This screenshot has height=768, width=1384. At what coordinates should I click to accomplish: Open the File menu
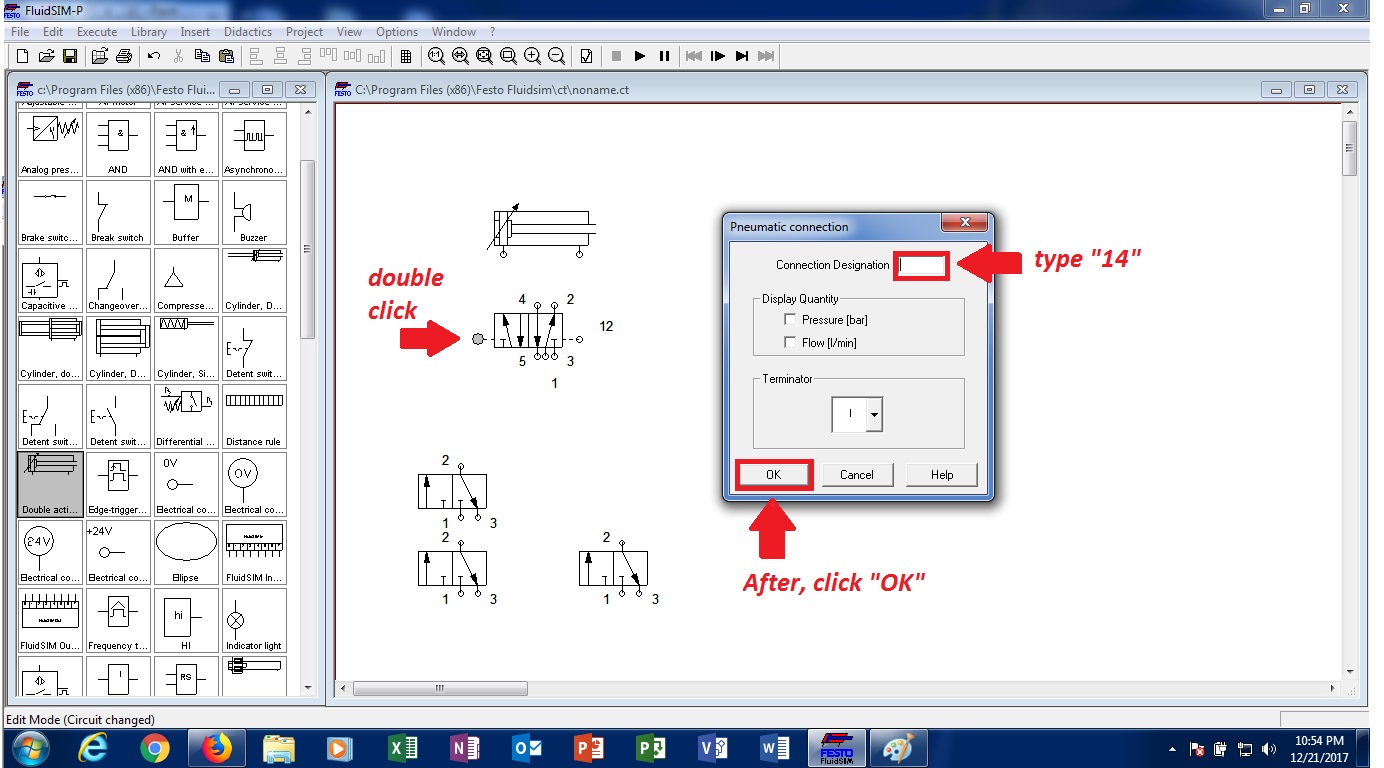coord(20,32)
